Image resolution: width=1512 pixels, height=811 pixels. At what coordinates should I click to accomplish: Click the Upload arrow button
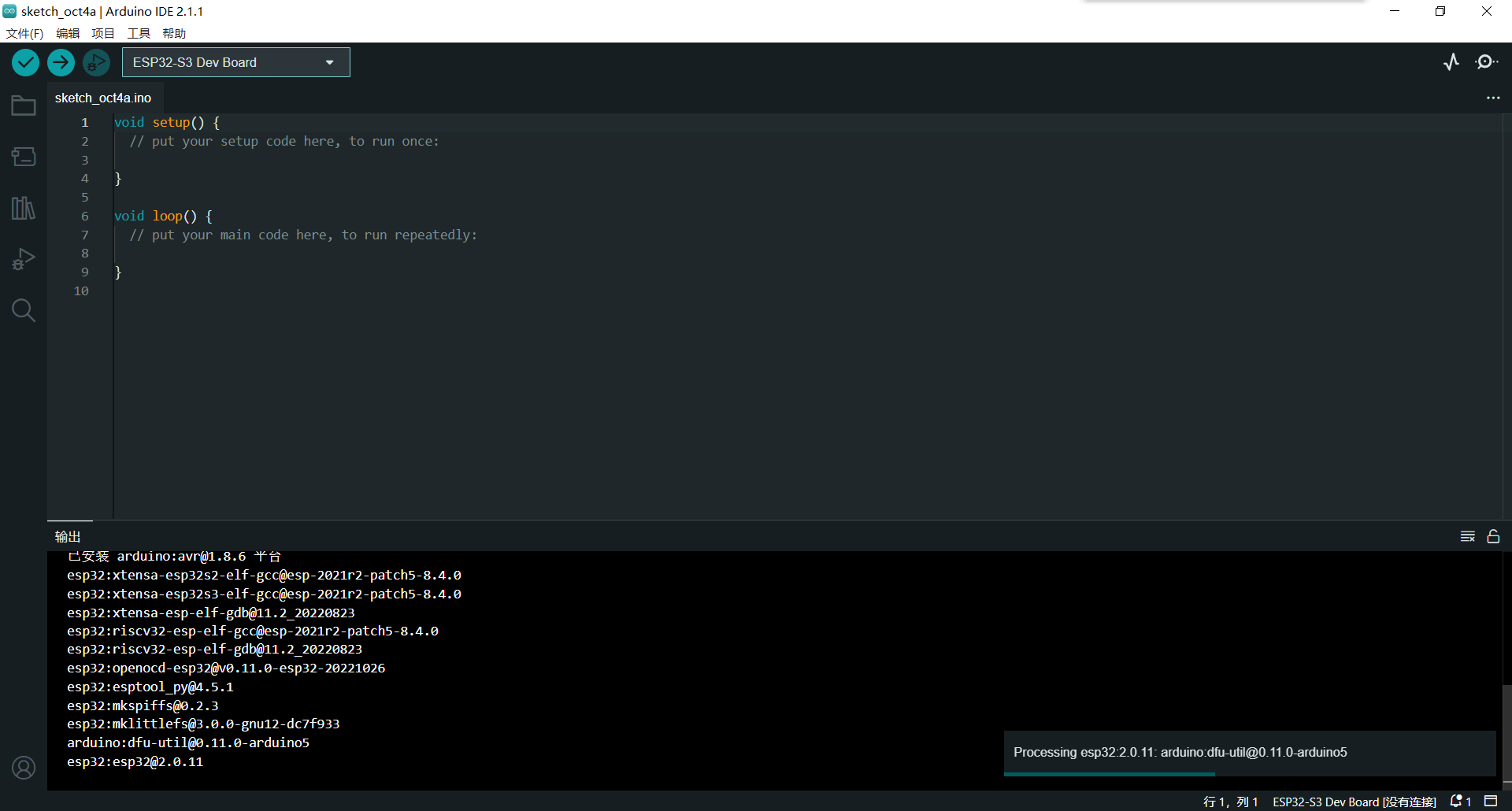(x=61, y=62)
